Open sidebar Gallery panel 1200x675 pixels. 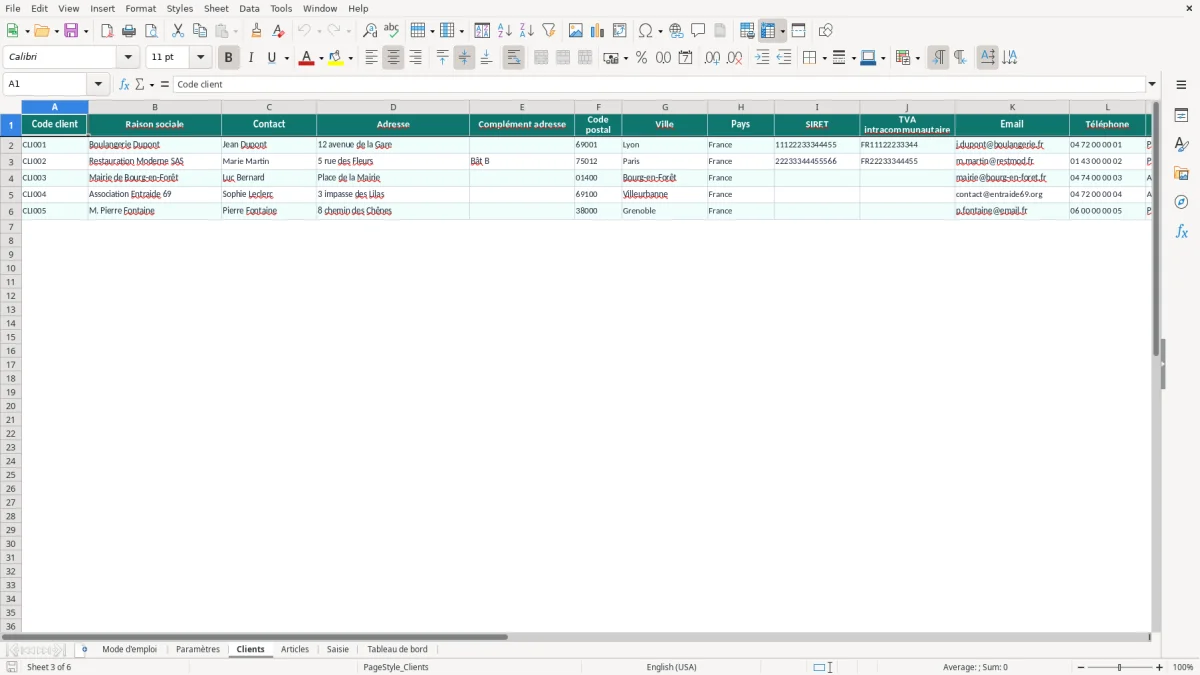coord(1181,174)
